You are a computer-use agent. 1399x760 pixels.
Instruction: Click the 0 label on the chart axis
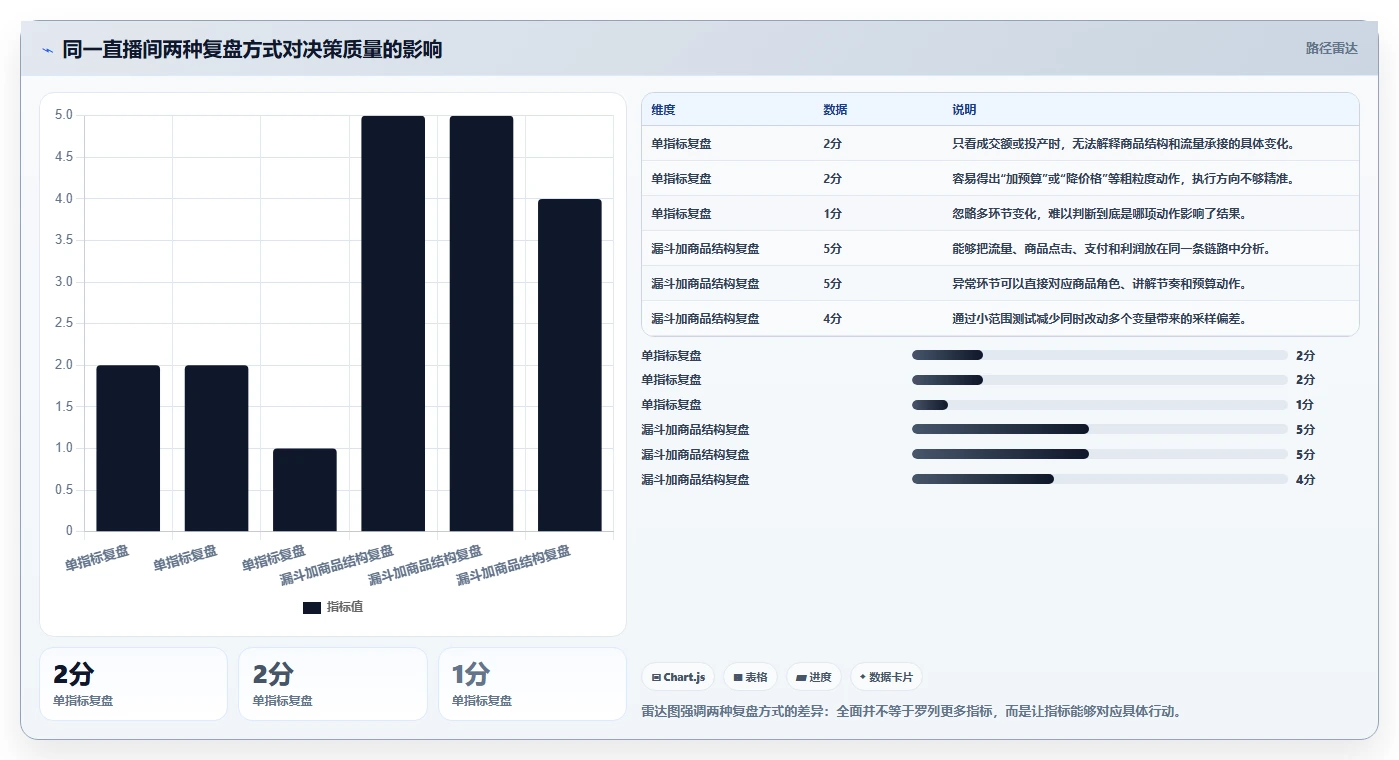click(x=69, y=531)
